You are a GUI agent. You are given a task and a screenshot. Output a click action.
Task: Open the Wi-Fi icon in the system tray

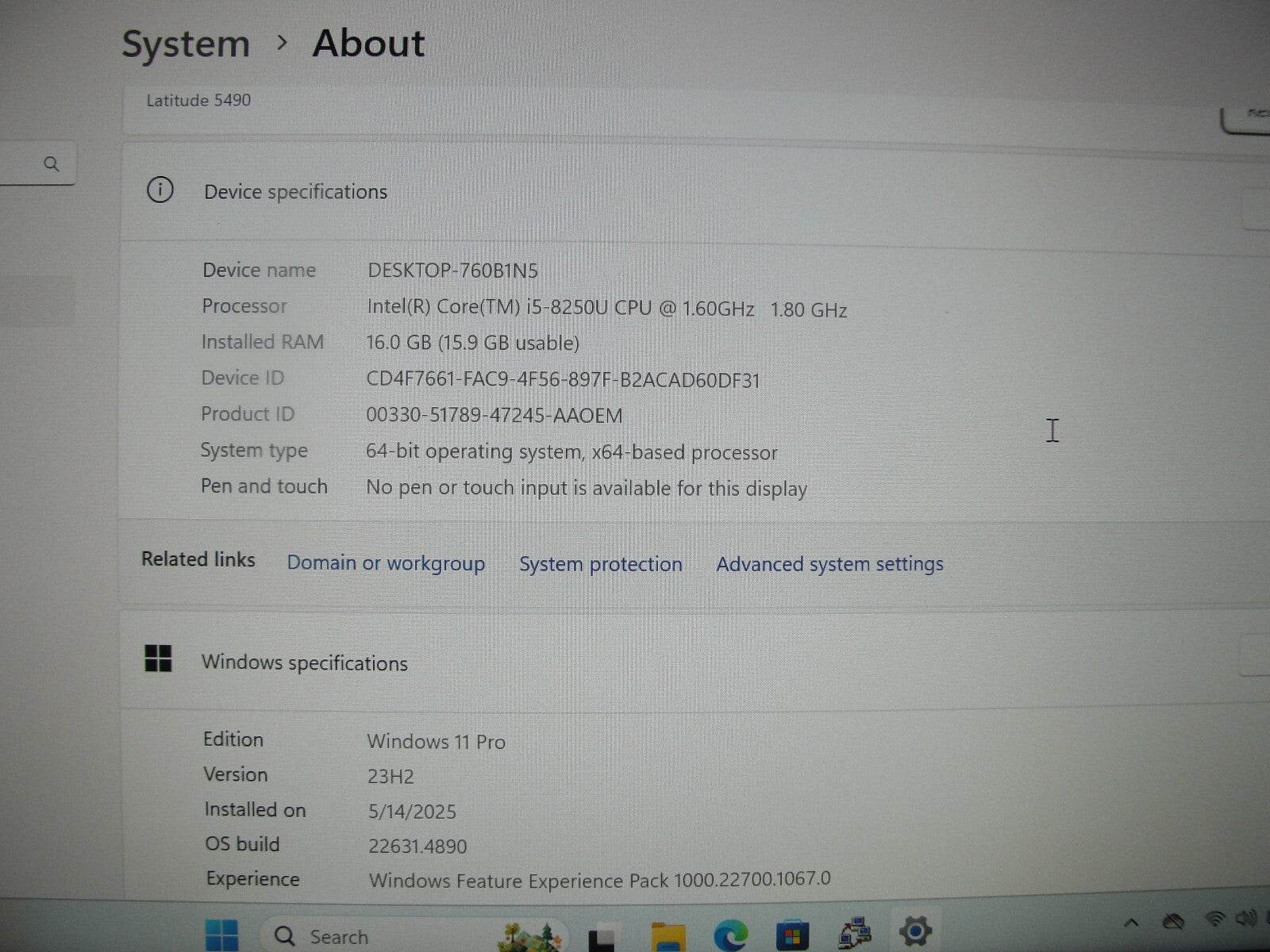pos(1216,922)
